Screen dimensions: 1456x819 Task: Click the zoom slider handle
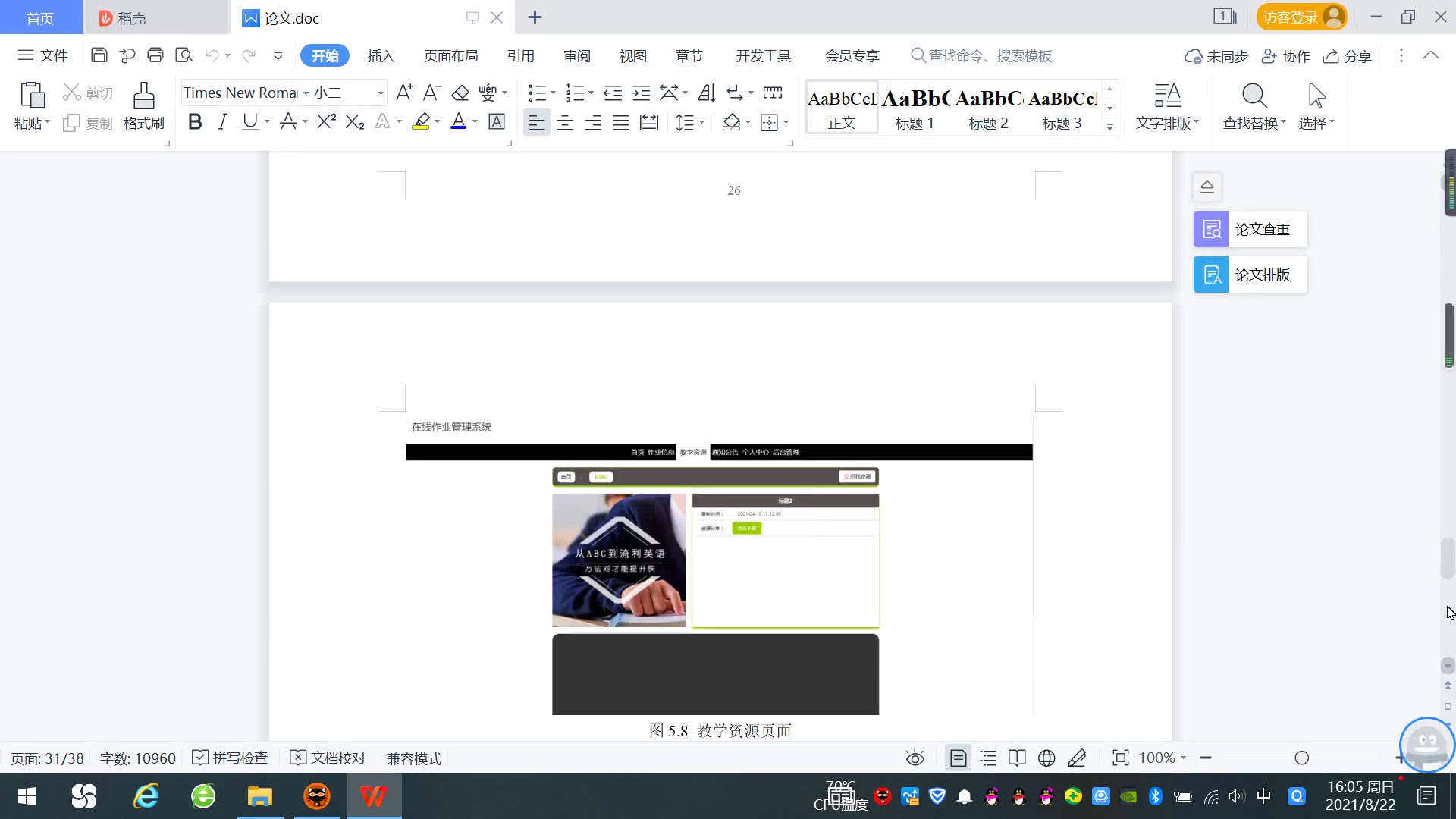(x=1302, y=758)
